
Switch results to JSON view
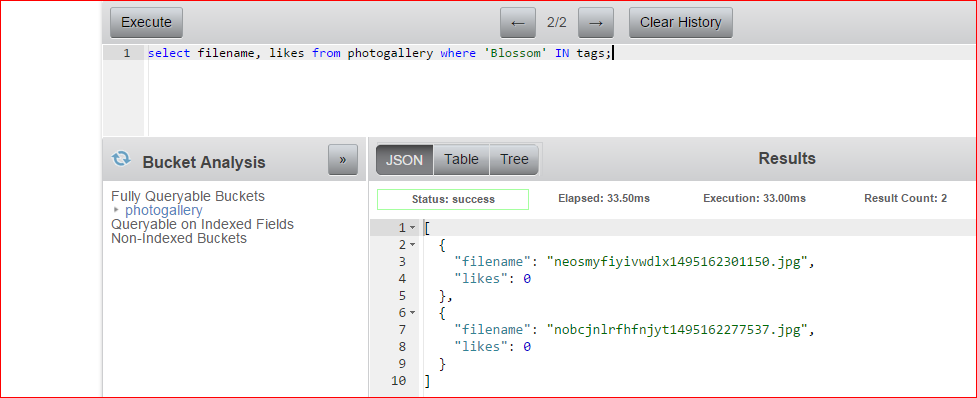(x=404, y=160)
